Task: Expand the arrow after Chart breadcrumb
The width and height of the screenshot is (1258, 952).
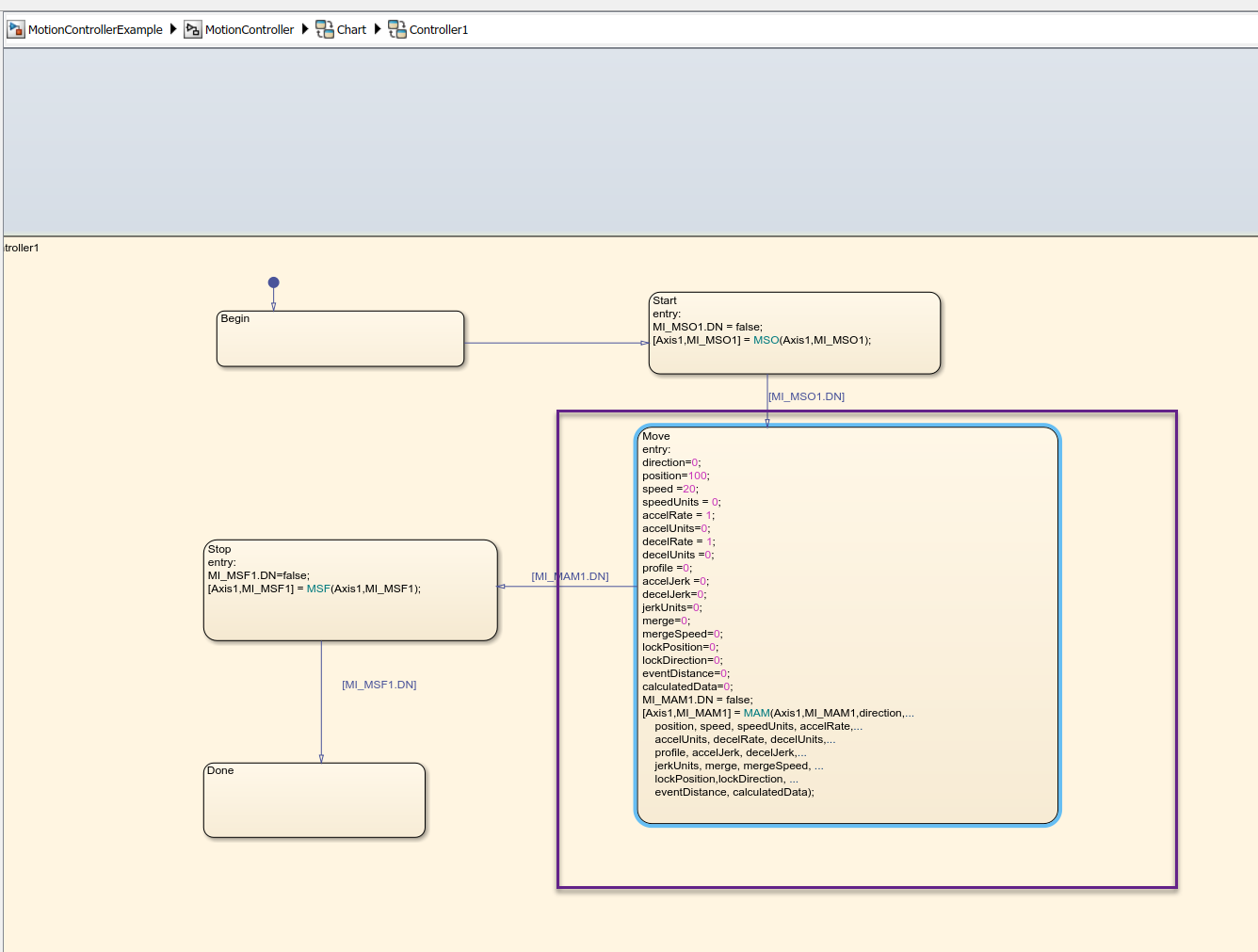Action: [x=378, y=29]
